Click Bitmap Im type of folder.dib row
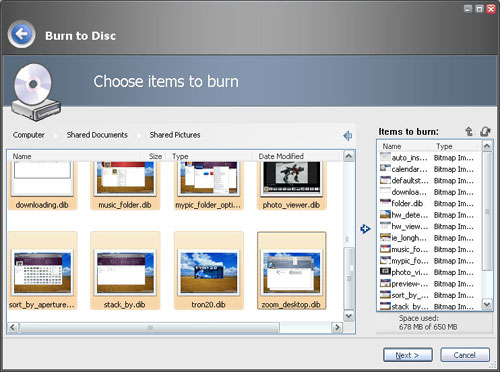The image size is (500, 372). [x=454, y=203]
